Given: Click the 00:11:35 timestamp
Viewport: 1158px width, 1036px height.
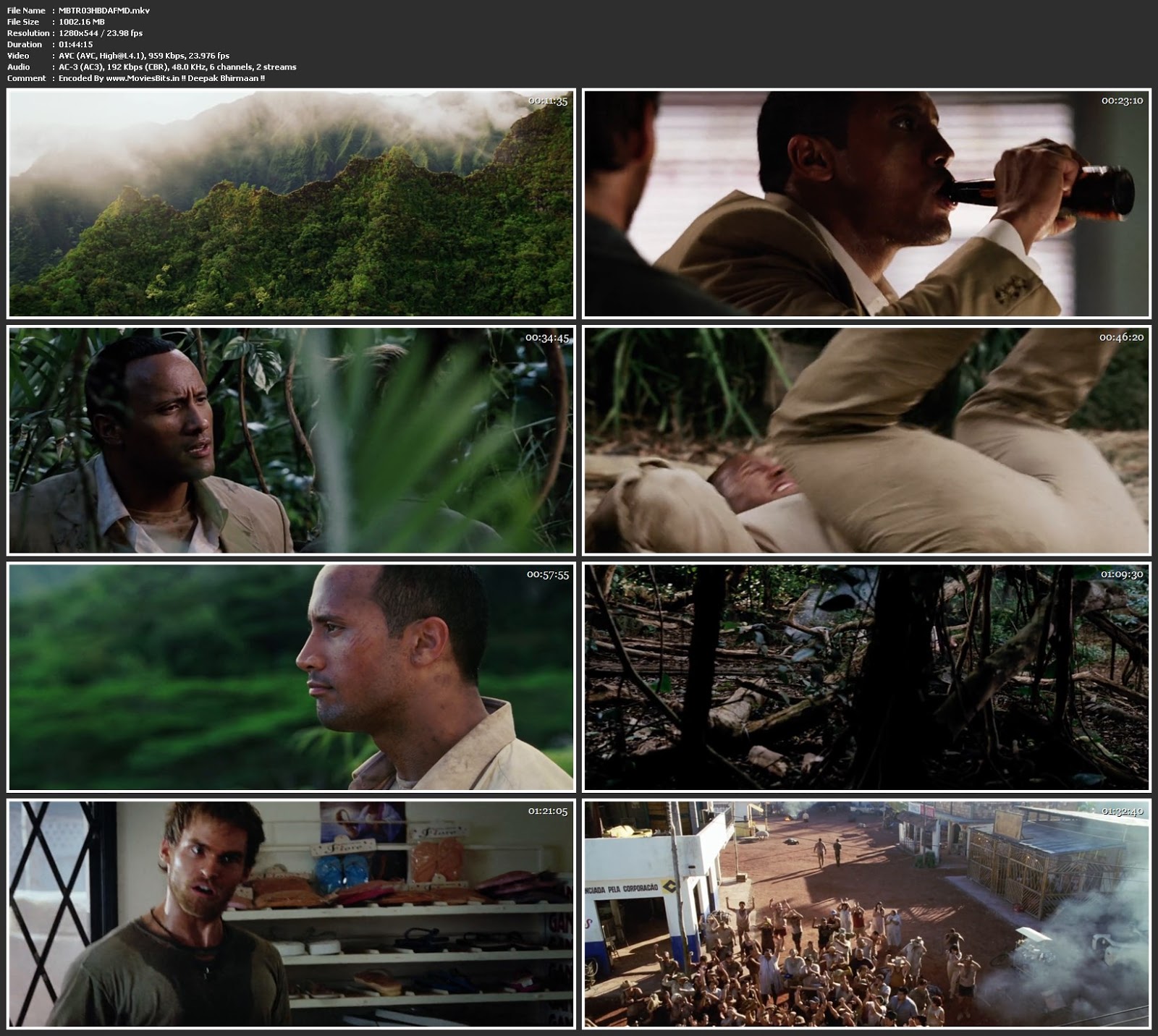Looking at the screenshot, I should (548, 101).
